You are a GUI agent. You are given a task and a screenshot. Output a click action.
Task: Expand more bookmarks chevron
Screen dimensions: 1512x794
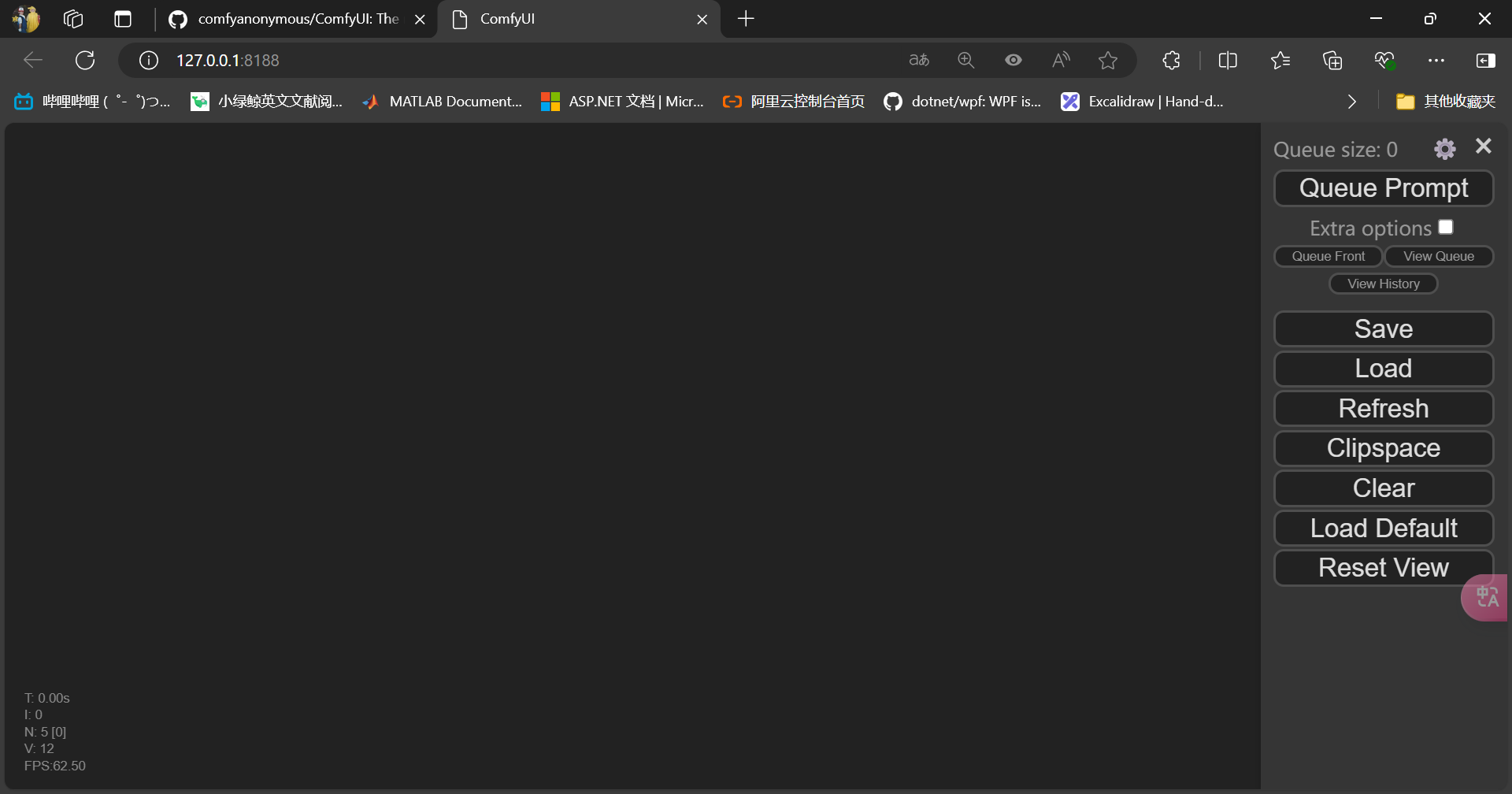[1352, 102]
